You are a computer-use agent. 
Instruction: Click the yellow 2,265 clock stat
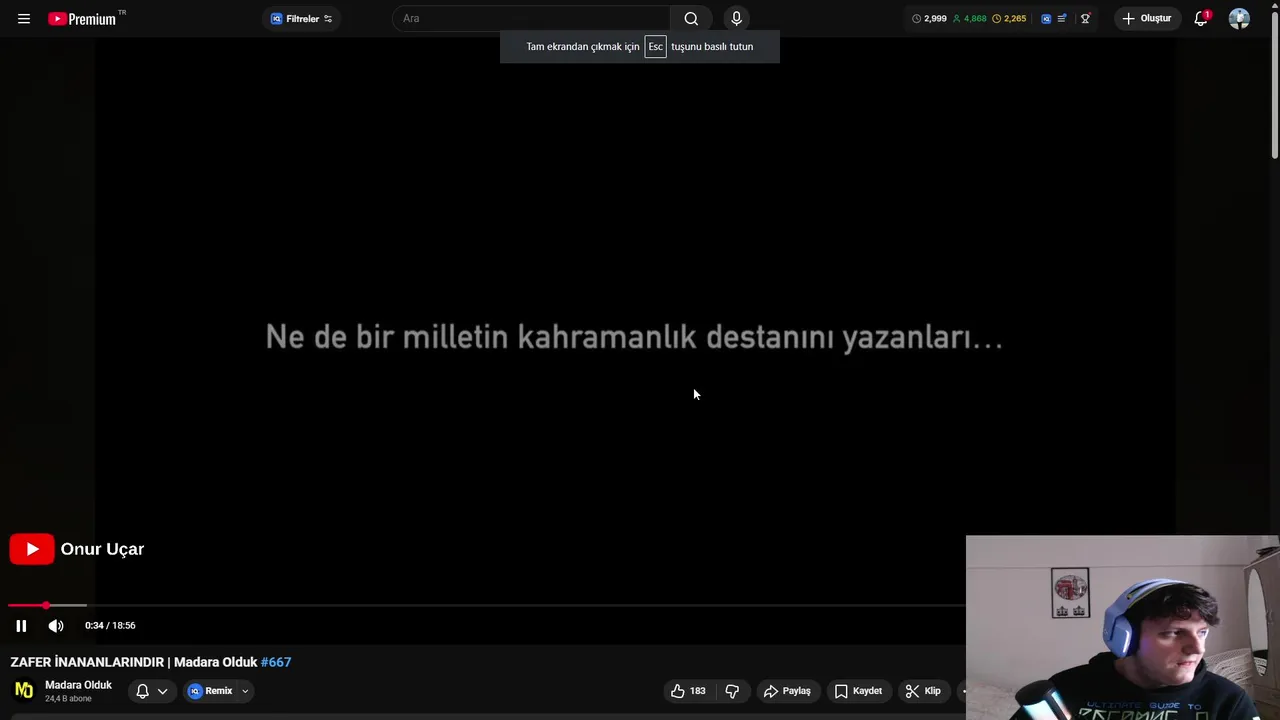1009,18
